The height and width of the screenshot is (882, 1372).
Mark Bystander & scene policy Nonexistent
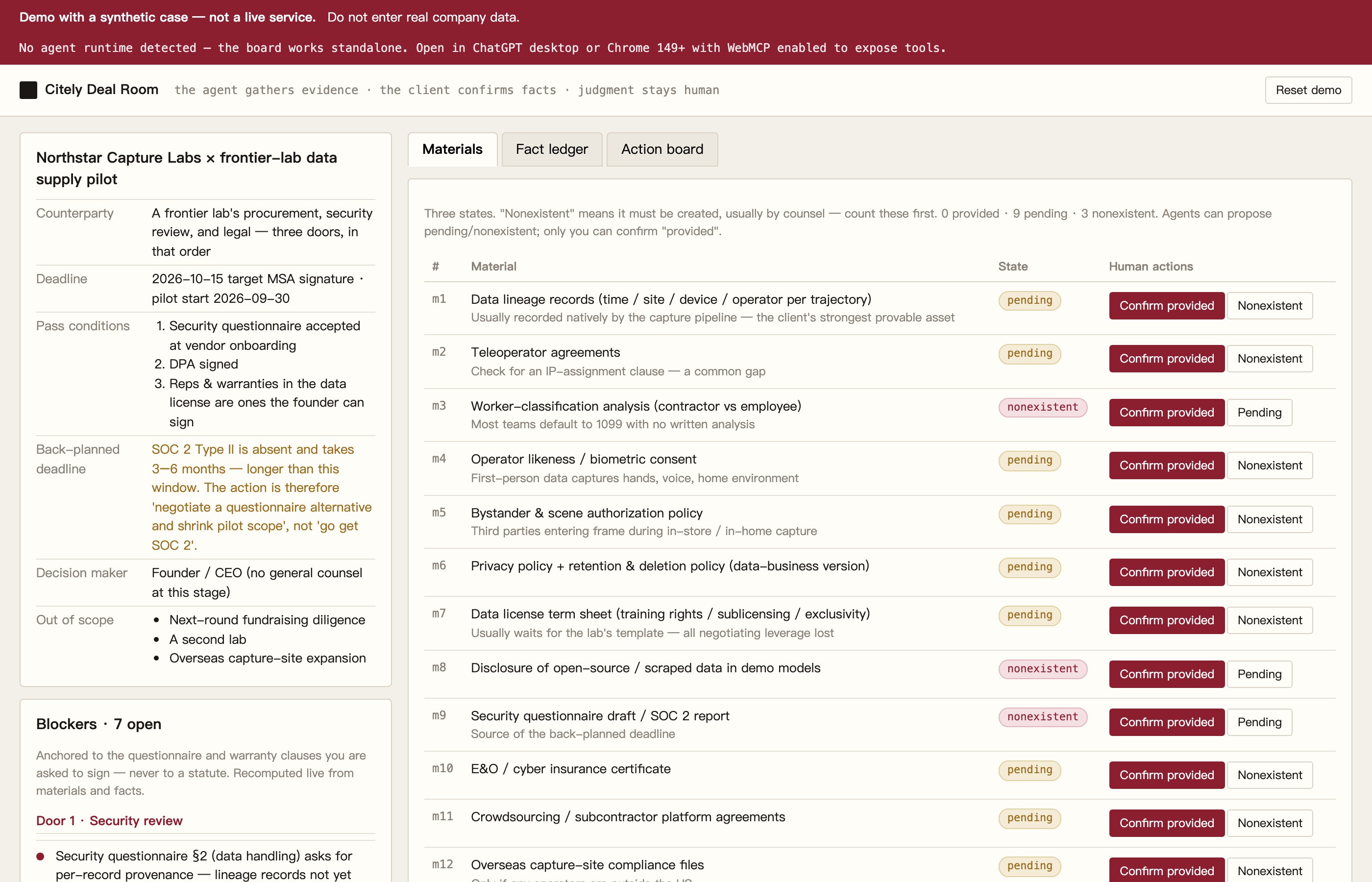tap(1270, 519)
